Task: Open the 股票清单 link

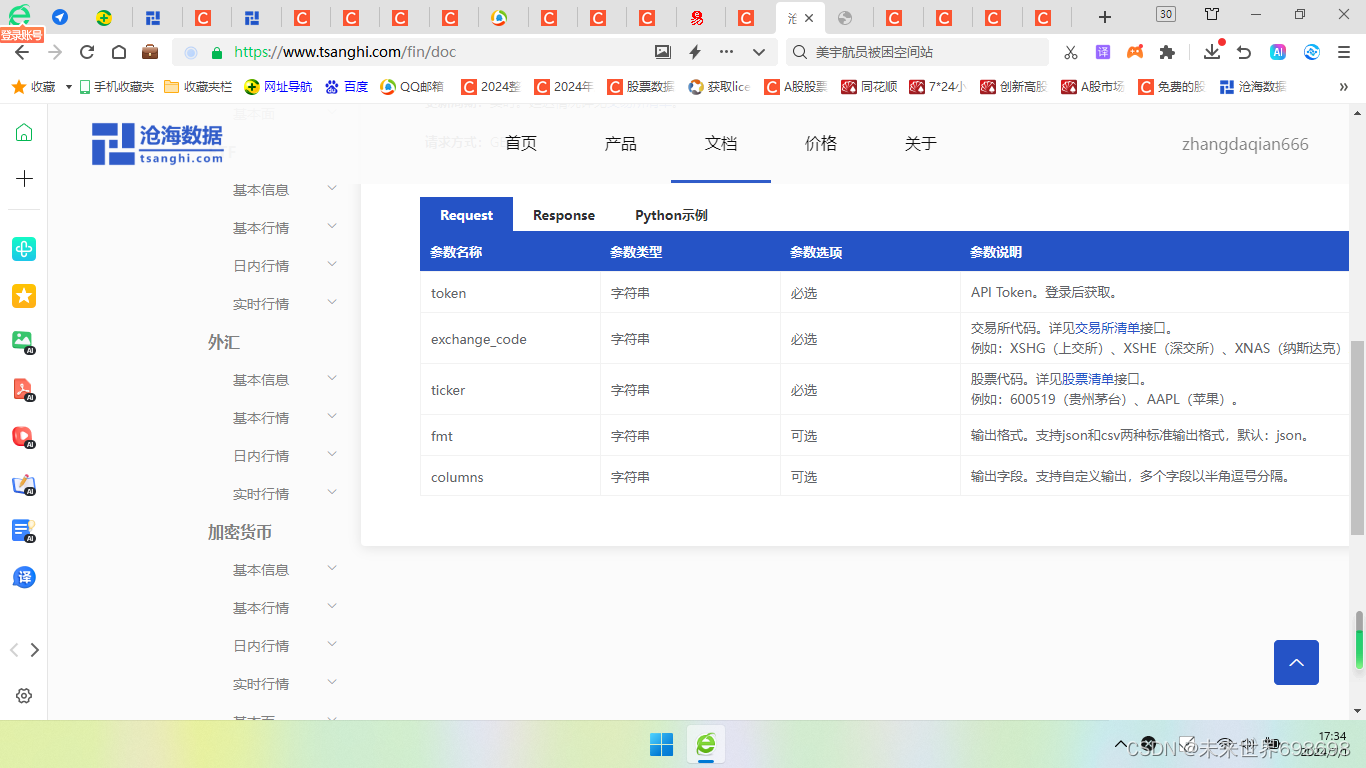Action: 1088,379
